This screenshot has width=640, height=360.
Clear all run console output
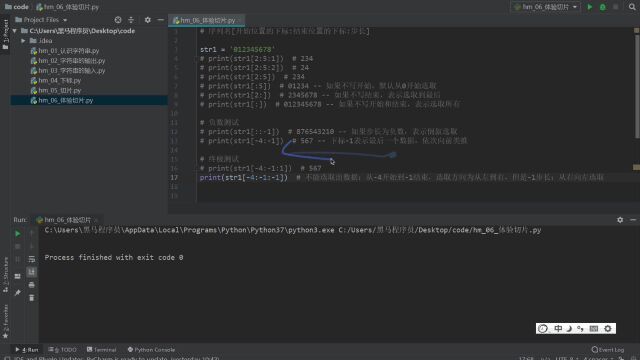click(x=31, y=298)
